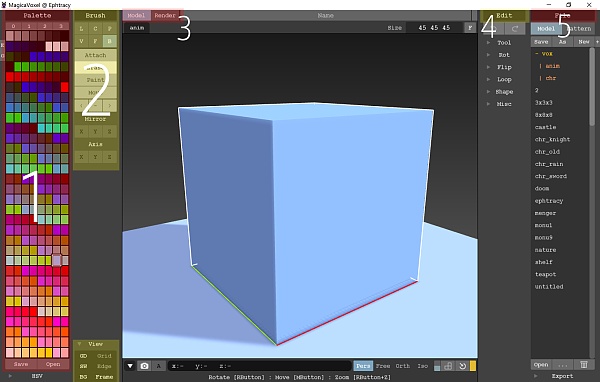The height and width of the screenshot is (382, 600).
Task: Click the A button beside the camera
Action: pyautogui.click(x=158, y=366)
